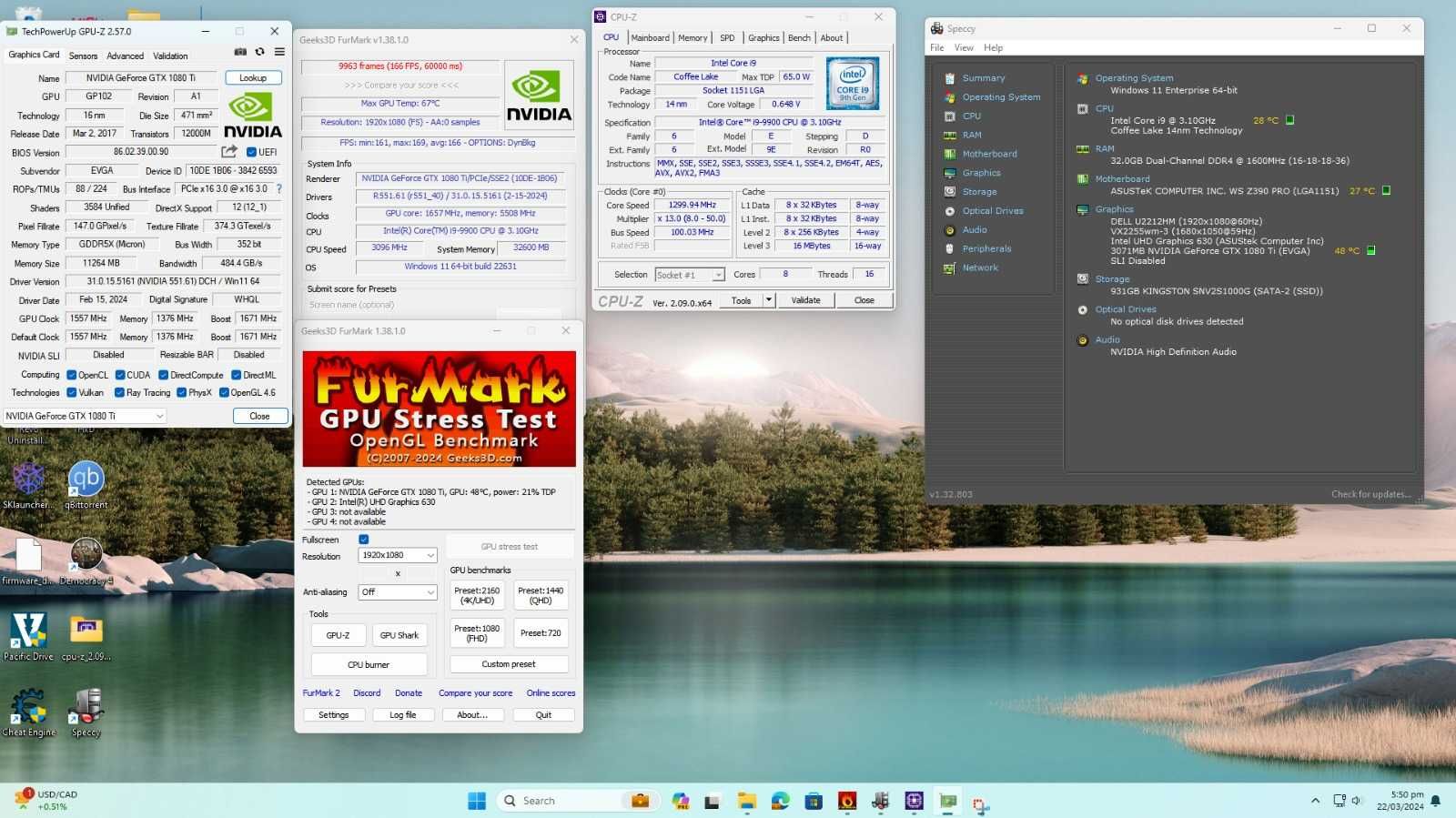This screenshot has height=818, width=1456.
Task: Open the Cheat Engine desktop shortcut
Action: [x=29, y=712]
